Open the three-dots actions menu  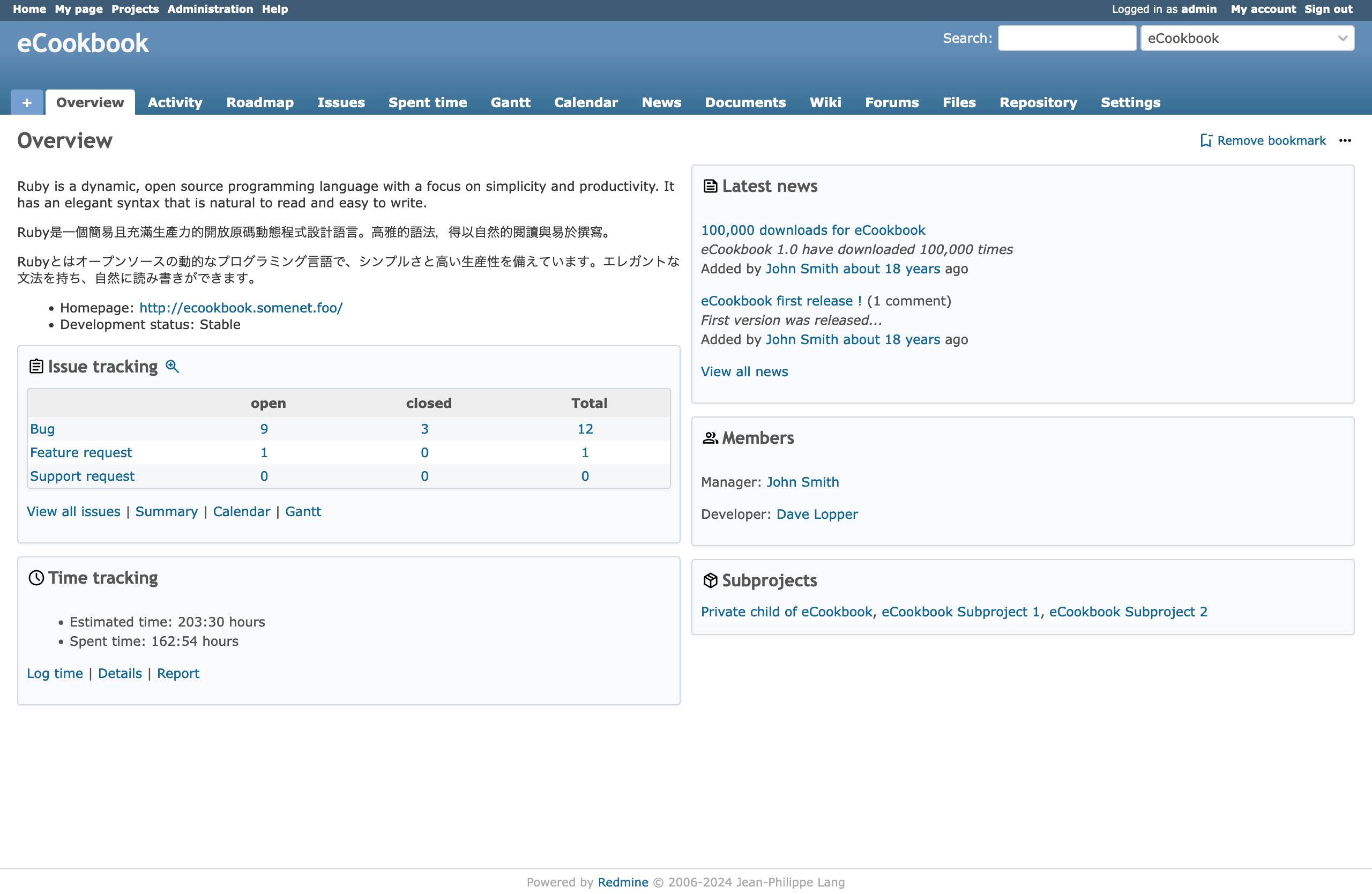click(x=1345, y=140)
